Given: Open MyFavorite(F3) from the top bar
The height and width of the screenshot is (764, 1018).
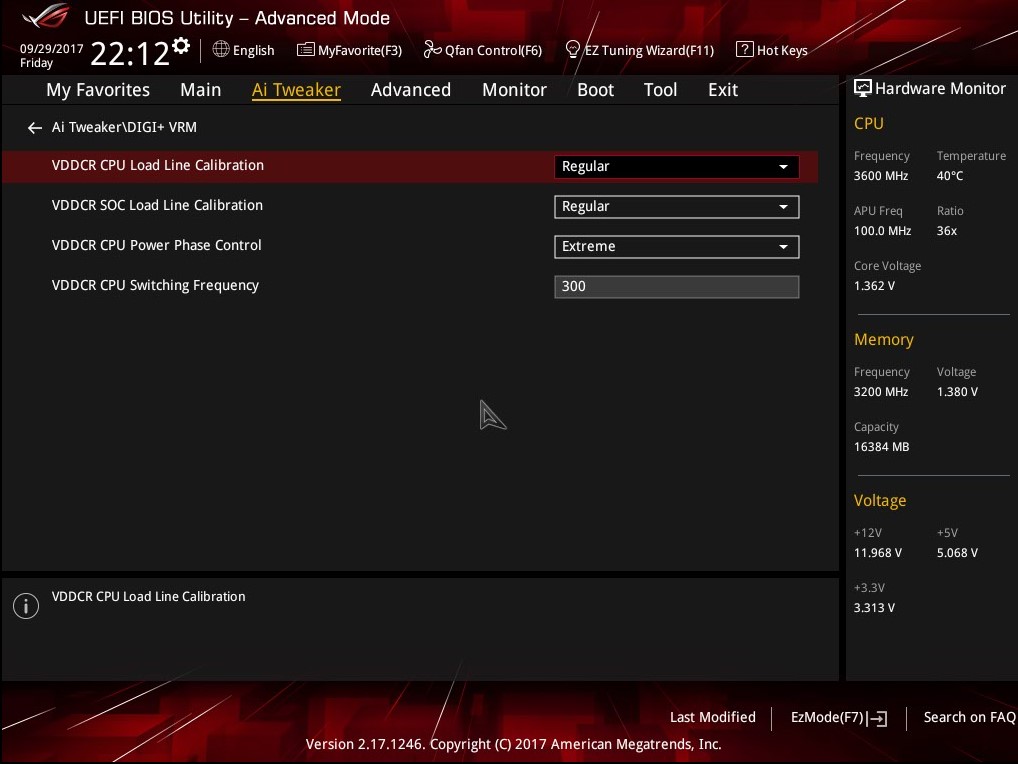Looking at the screenshot, I should 349,50.
